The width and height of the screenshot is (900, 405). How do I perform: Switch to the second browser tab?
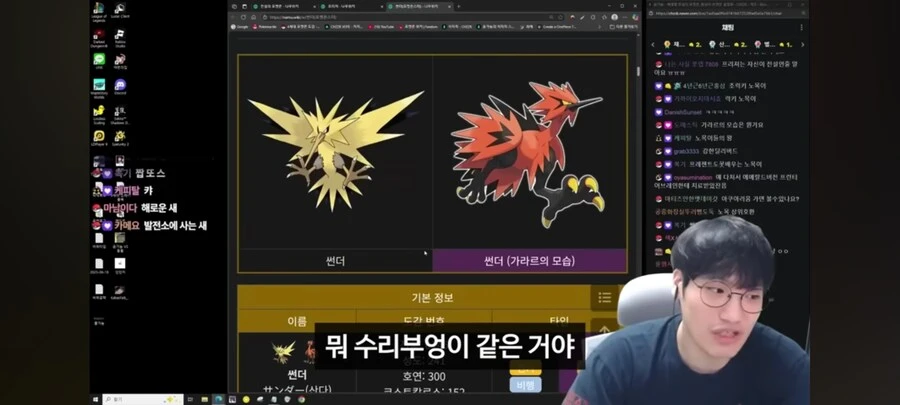[350, 6]
